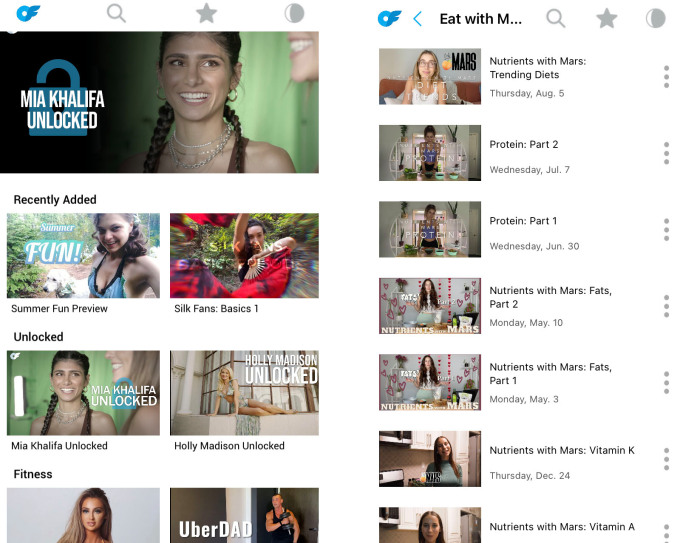Open three-dot menu for Fats, Part 1
680x543 pixels.
tap(666, 382)
